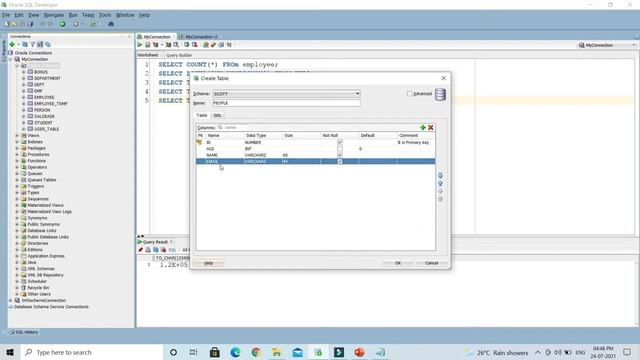Toggle the Advanced checkbox in Create Table
640x360 pixels.
(409, 93)
